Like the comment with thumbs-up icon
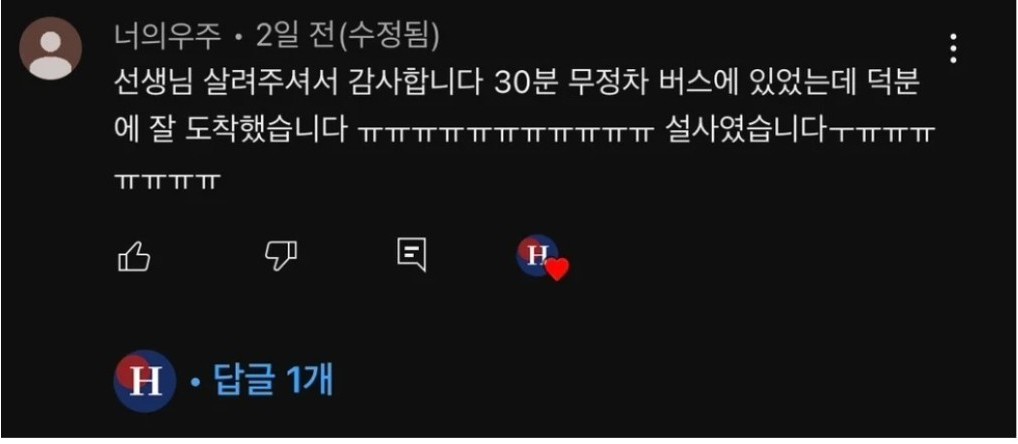 (x=134, y=258)
